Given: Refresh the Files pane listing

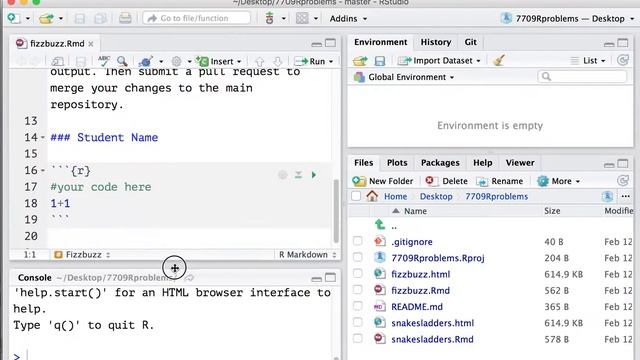Looking at the screenshot, I should (623, 181).
